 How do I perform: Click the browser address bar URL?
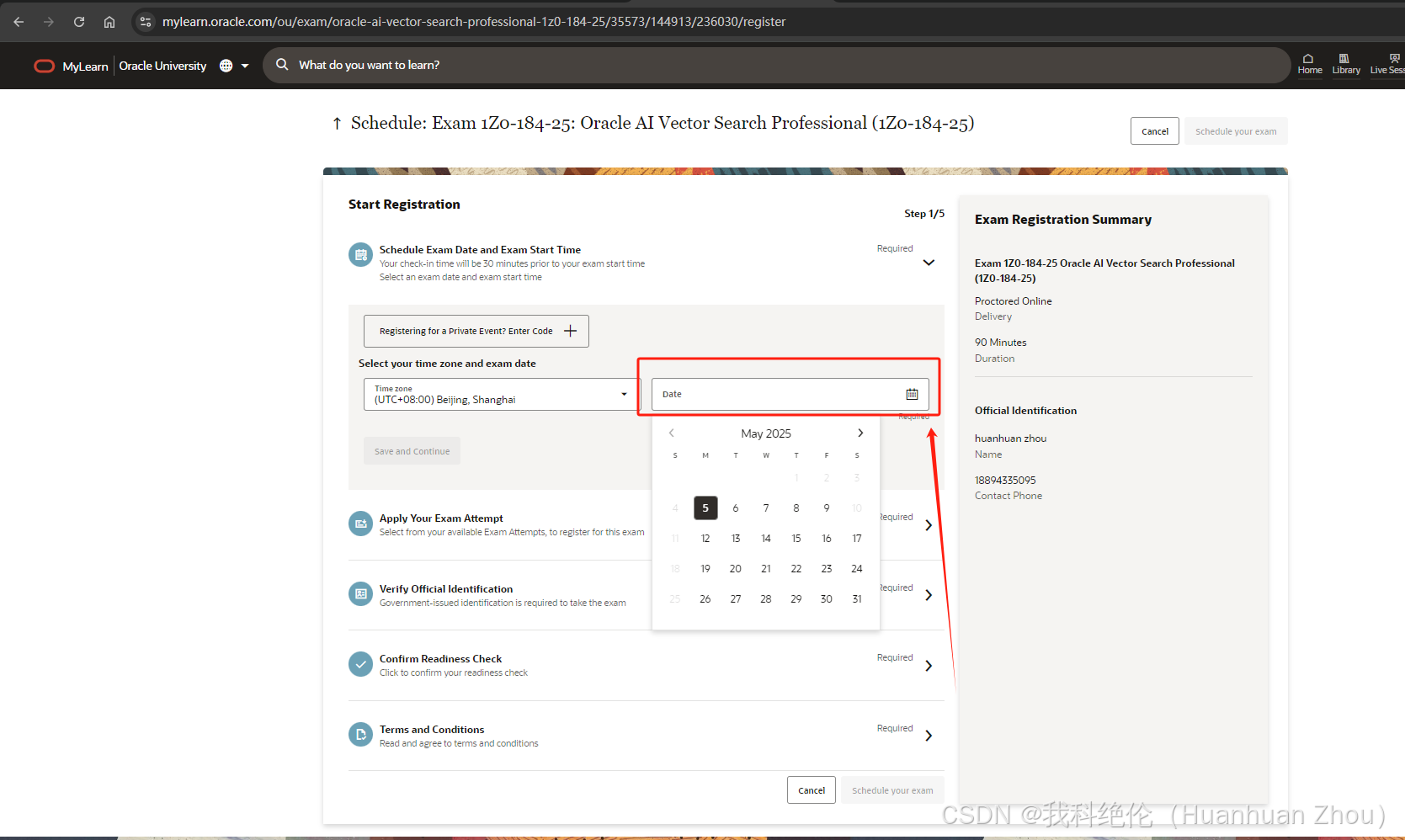(x=474, y=22)
